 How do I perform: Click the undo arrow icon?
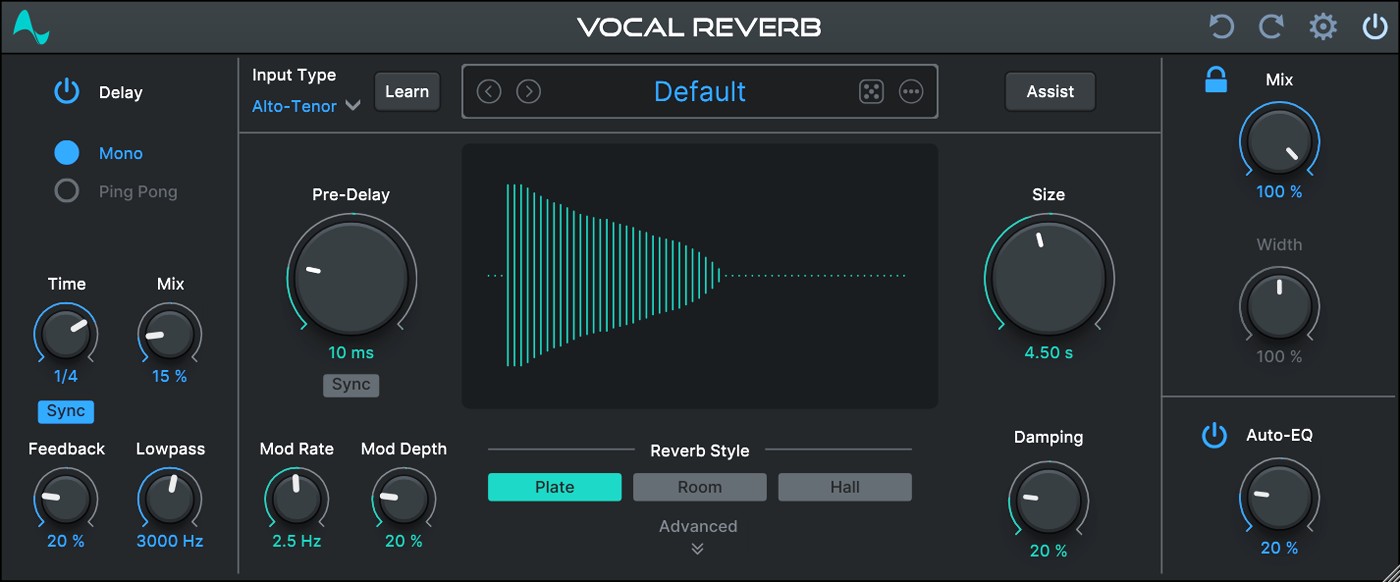click(x=1221, y=27)
